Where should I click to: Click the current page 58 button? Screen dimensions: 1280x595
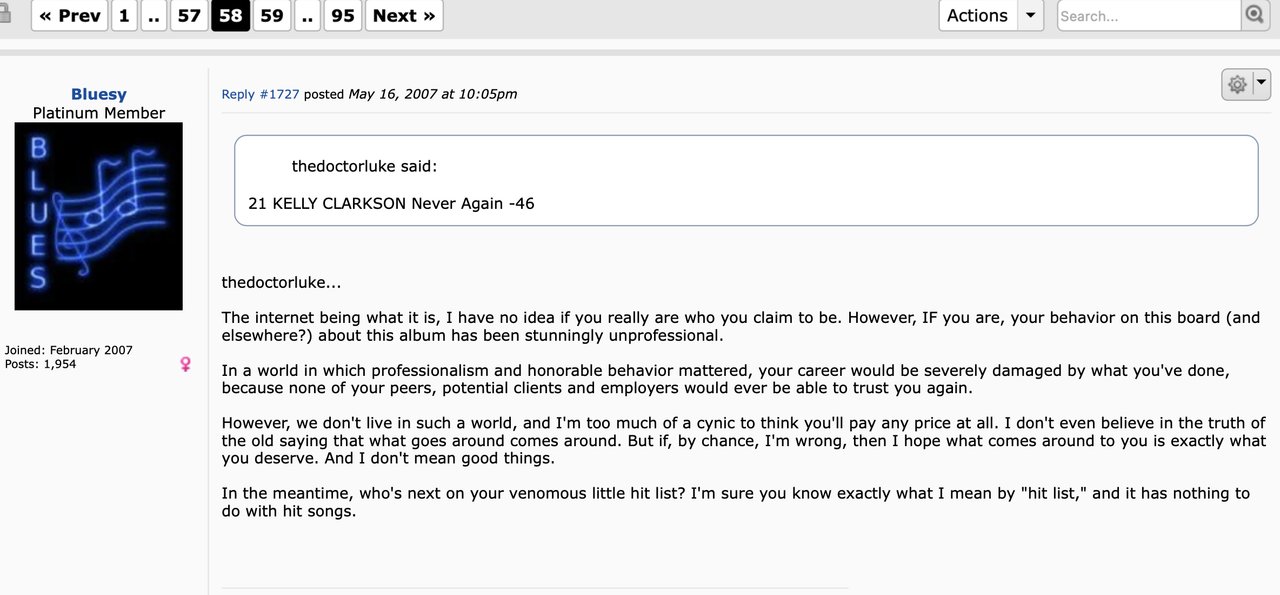pyautogui.click(x=231, y=15)
